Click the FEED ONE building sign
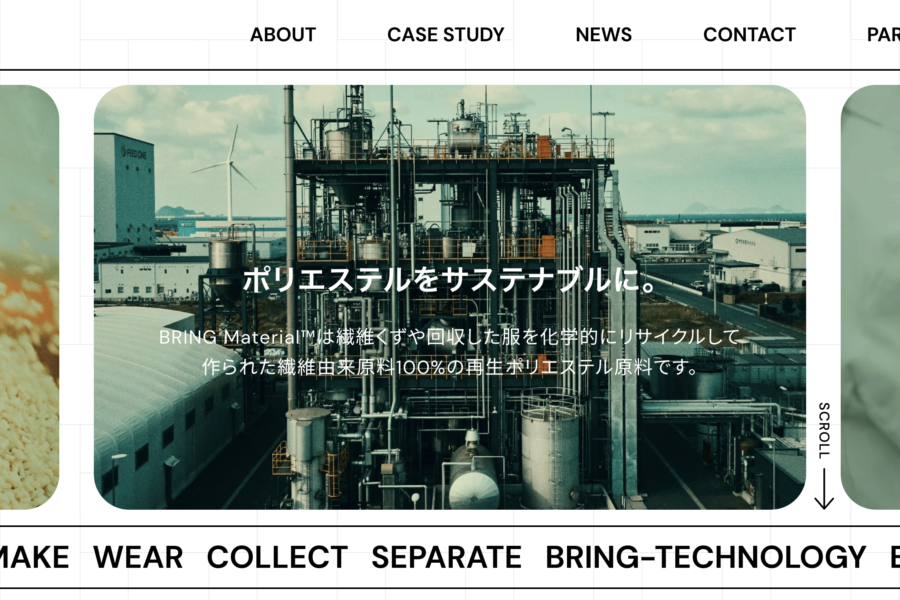 coord(134,152)
